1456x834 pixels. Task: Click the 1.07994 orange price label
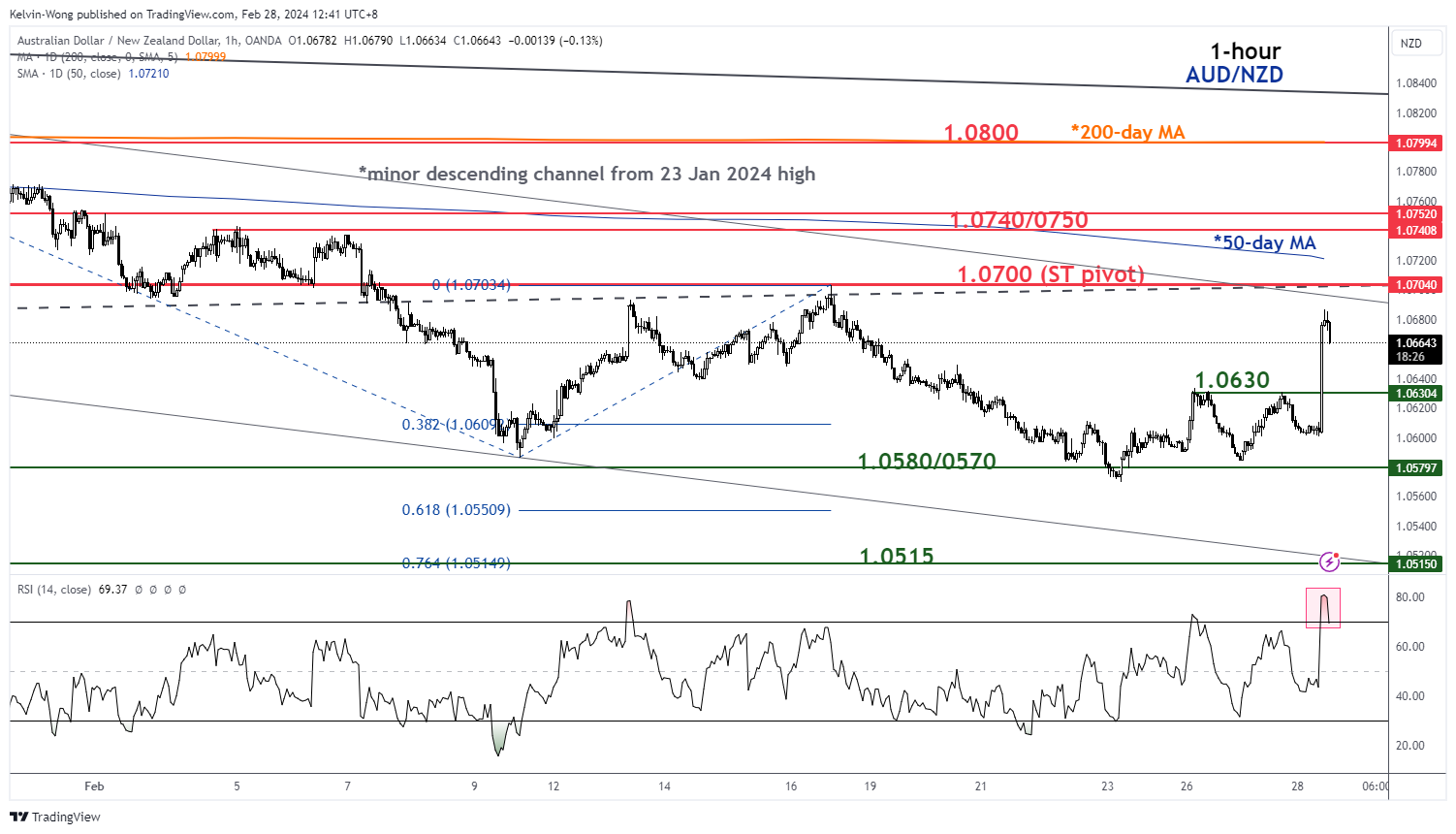click(x=1416, y=143)
